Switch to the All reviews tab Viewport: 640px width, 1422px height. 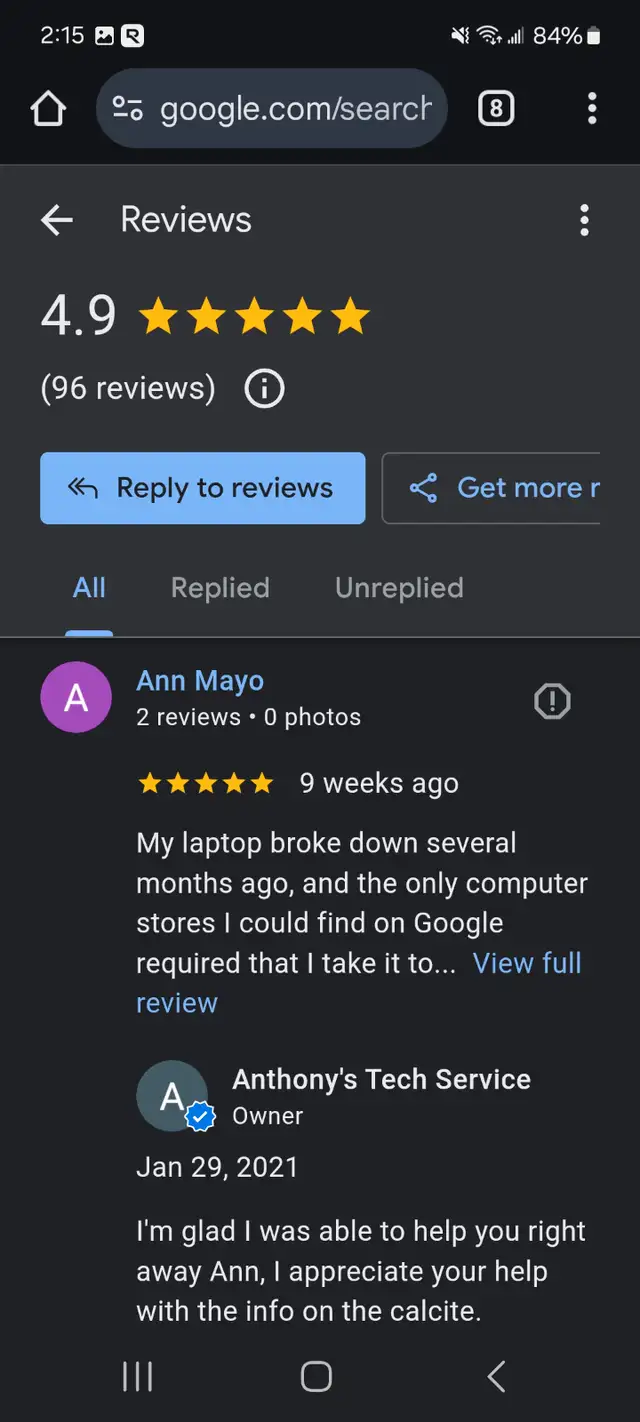pos(89,588)
